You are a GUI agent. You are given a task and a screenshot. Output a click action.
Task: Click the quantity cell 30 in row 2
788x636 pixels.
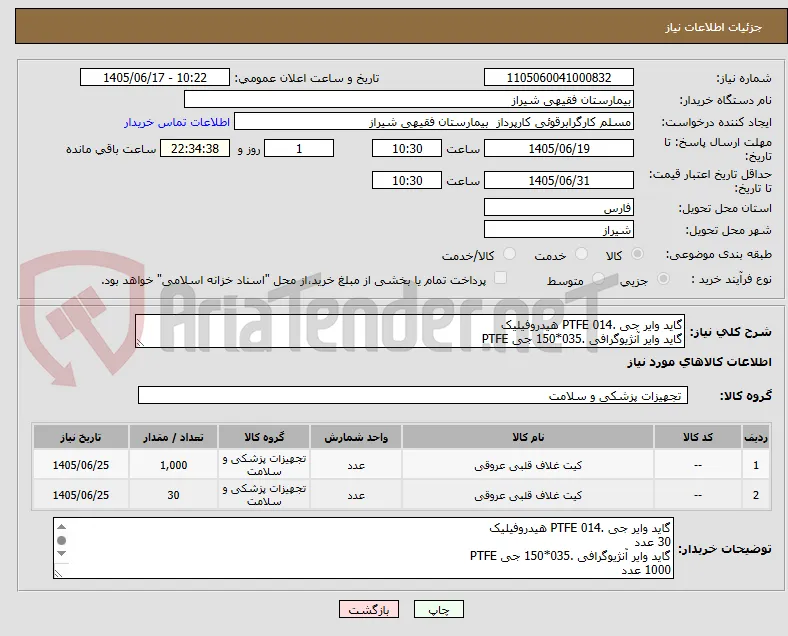click(x=173, y=495)
